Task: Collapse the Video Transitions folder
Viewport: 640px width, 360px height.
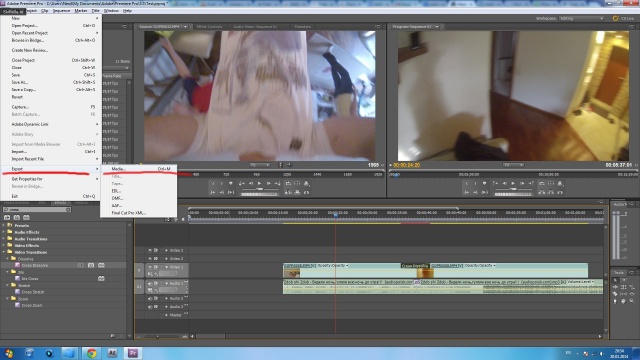Action: point(4,252)
